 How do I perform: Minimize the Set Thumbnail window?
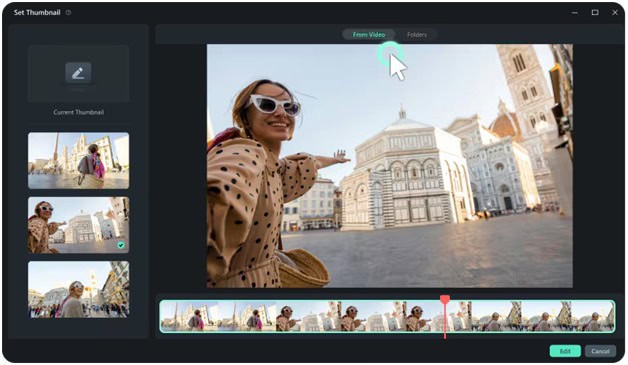click(575, 12)
